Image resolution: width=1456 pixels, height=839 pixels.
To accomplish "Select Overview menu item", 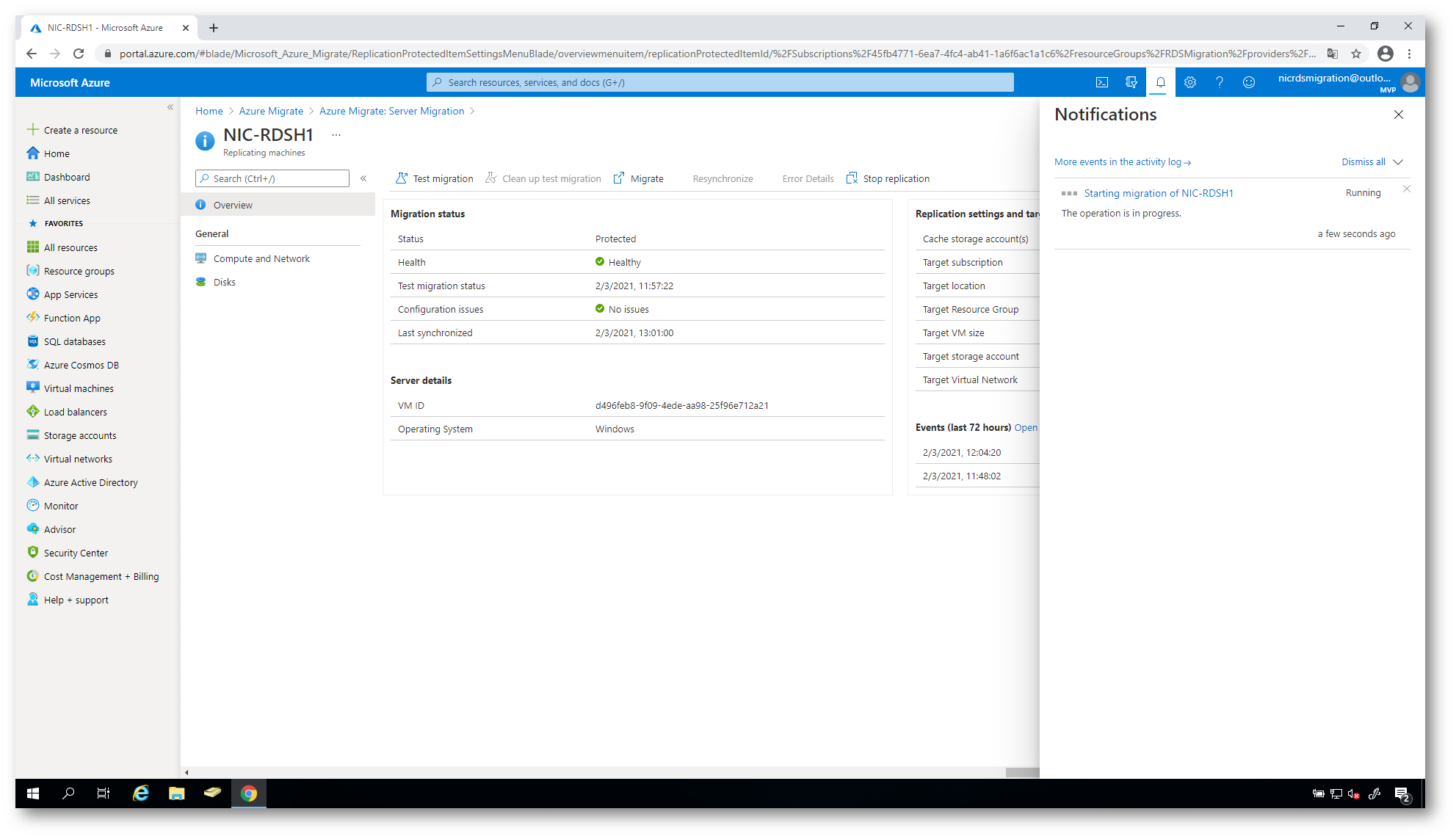I will (x=278, y=205).
